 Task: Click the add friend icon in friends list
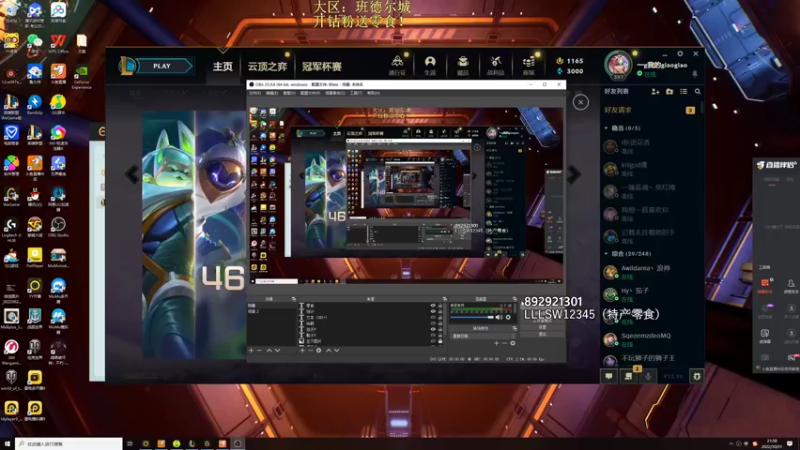click(x=655, y=92)
